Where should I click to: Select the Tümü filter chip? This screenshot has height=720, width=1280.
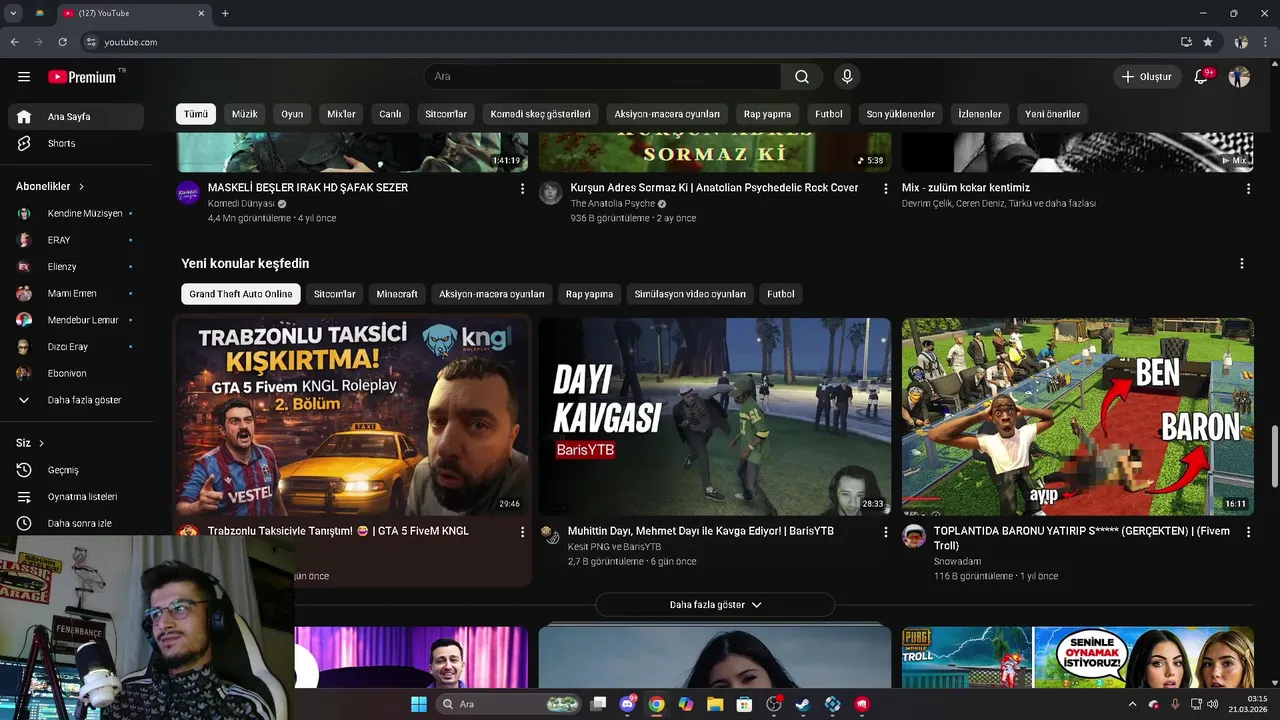coord(196,114)
